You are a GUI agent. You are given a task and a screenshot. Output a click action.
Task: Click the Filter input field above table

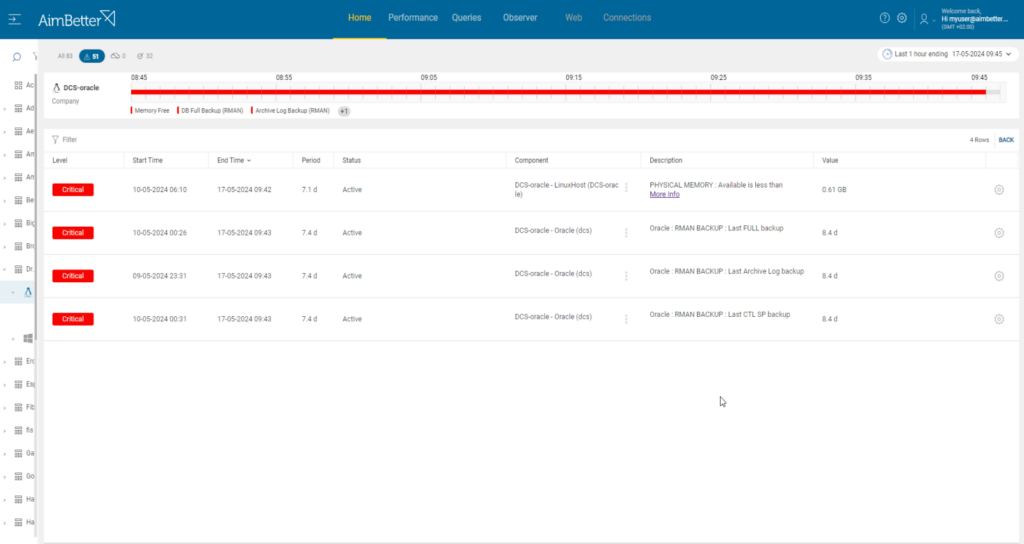(x=70, y=140)
